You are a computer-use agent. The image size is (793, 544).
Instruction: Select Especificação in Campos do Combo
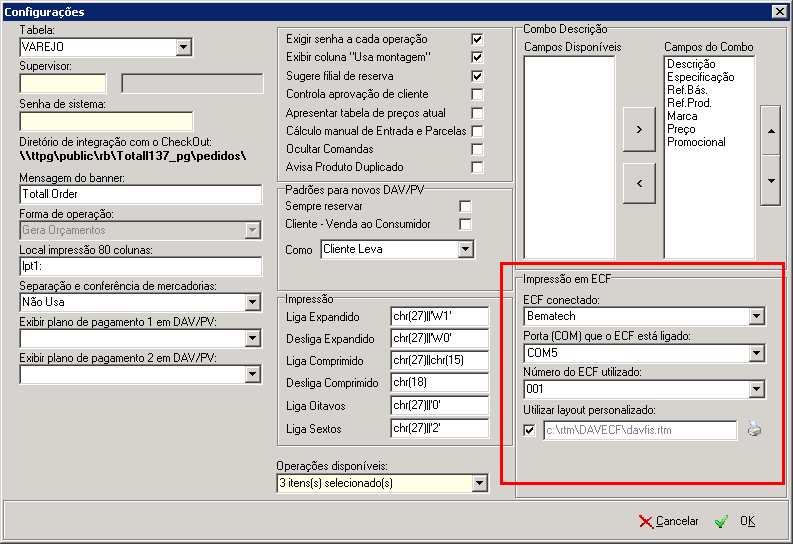[x=700, y=77]
